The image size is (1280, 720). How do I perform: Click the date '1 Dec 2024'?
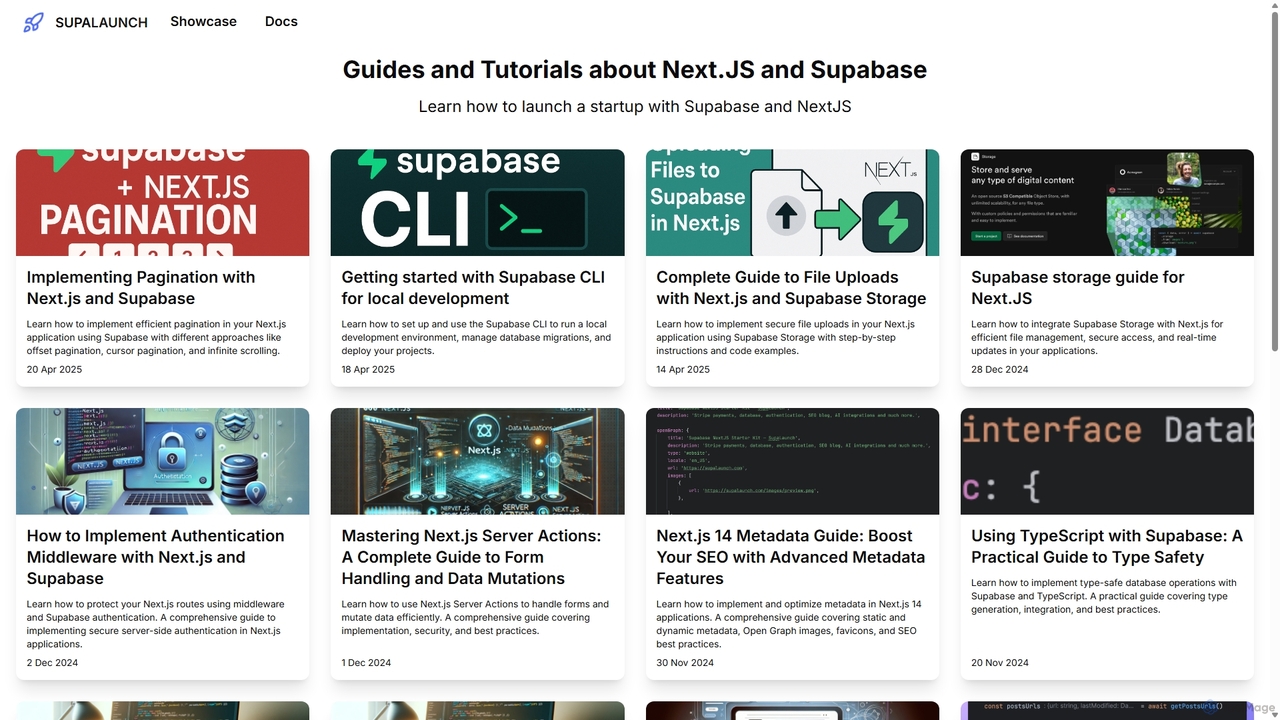tap(366, 663)
